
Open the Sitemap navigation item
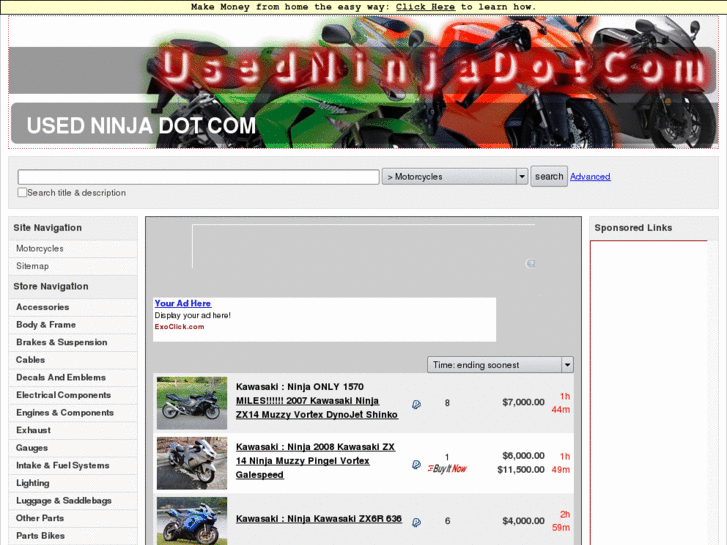(32, 266)
